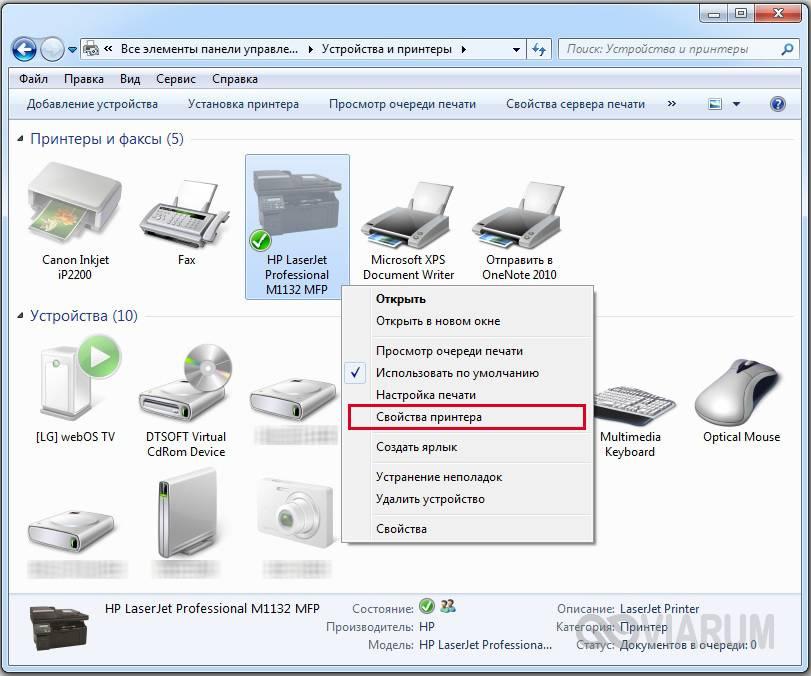This screenshot has height=676, width=811.
Task: Close the Устройства и принтеры window
Action: point(778,14)
